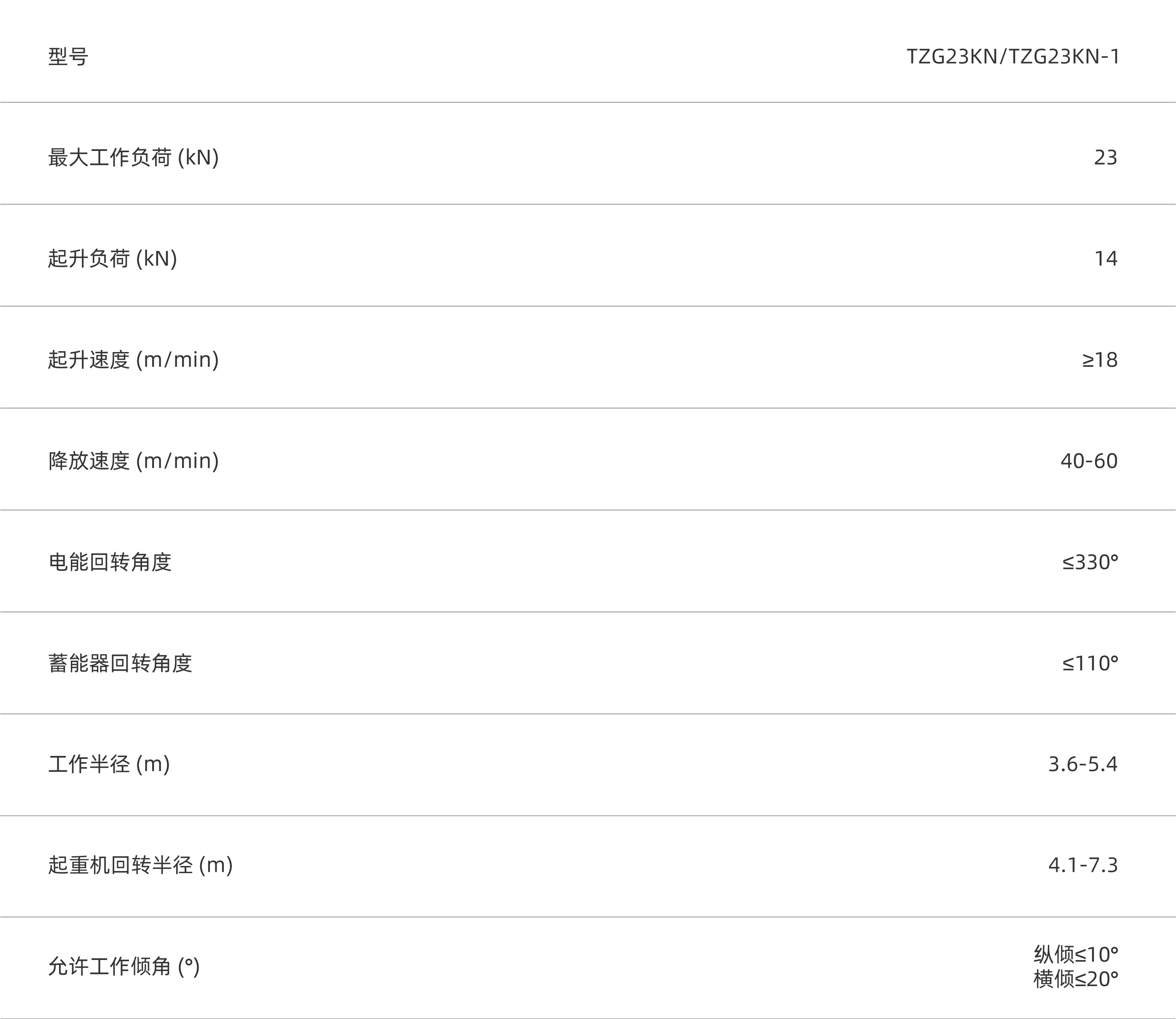
Task: Click the 起升速度 (m/min) label
Action: click(x=133, y=360)
